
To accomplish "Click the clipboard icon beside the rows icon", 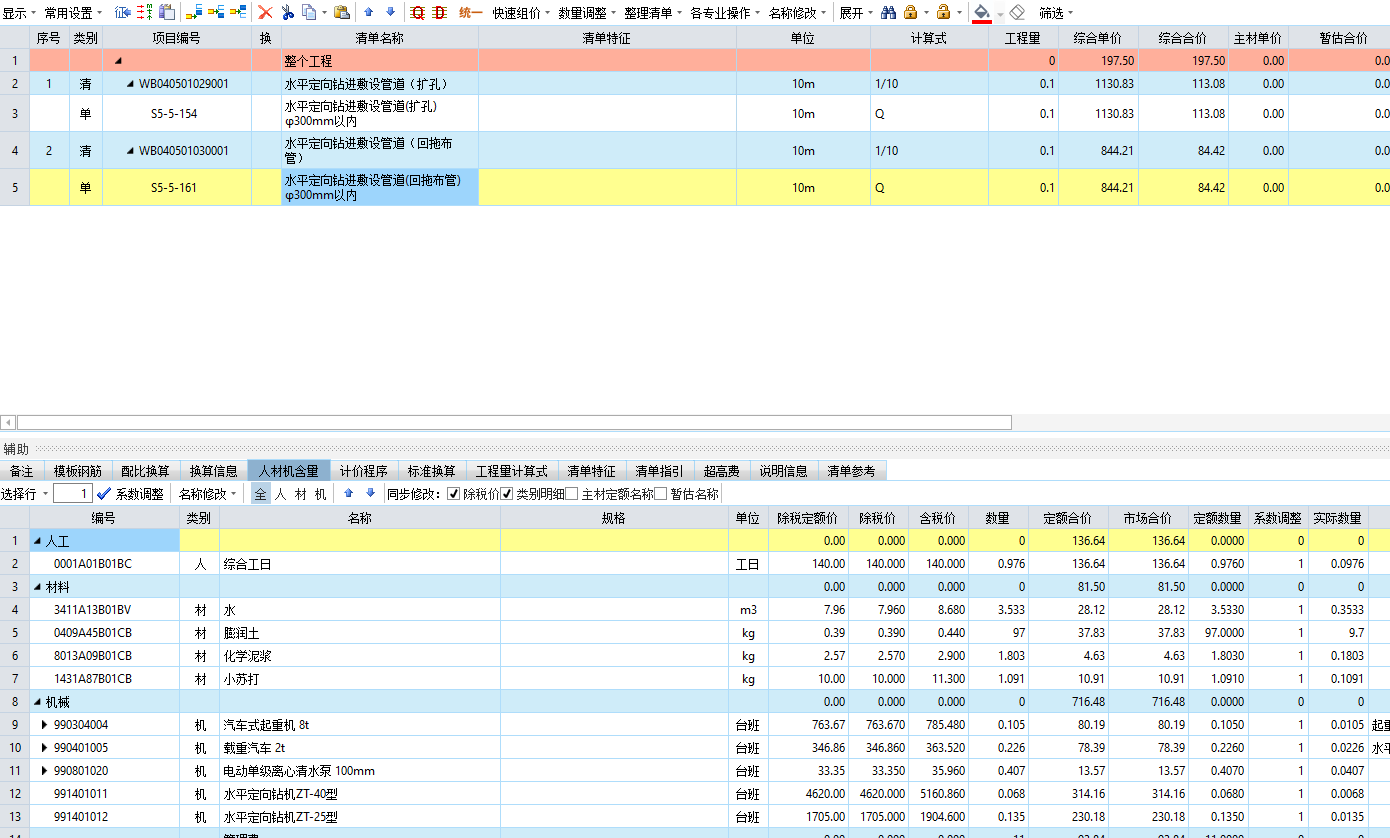I will click(x=167, y=12).
